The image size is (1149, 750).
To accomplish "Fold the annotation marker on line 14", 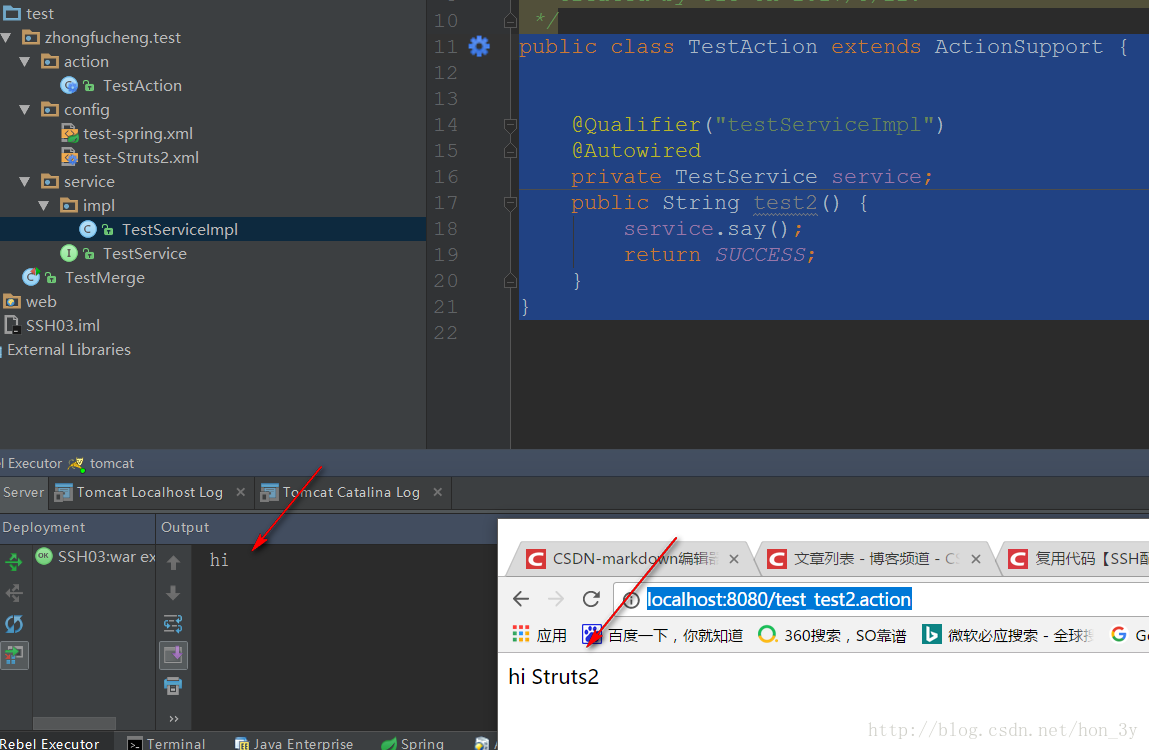I will pyautogui.click(x=511, y=125).
